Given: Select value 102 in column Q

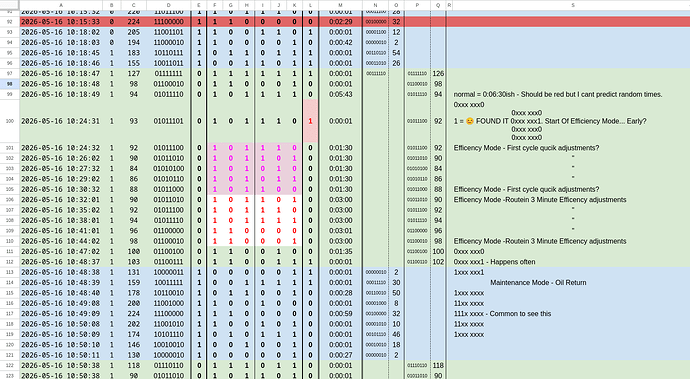Looking at the screenshot, I should tap(438, 262).
